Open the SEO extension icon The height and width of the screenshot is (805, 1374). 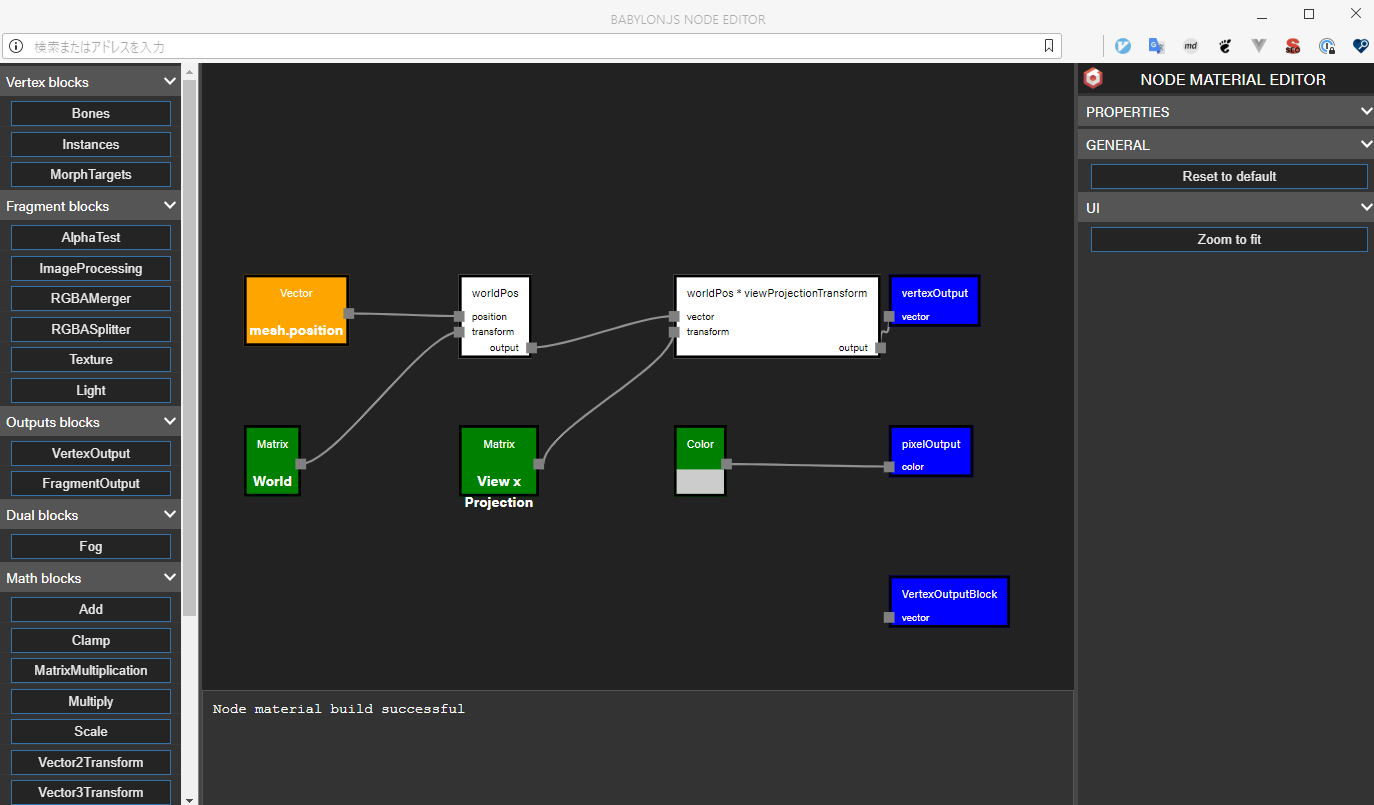coord(1293,46)
